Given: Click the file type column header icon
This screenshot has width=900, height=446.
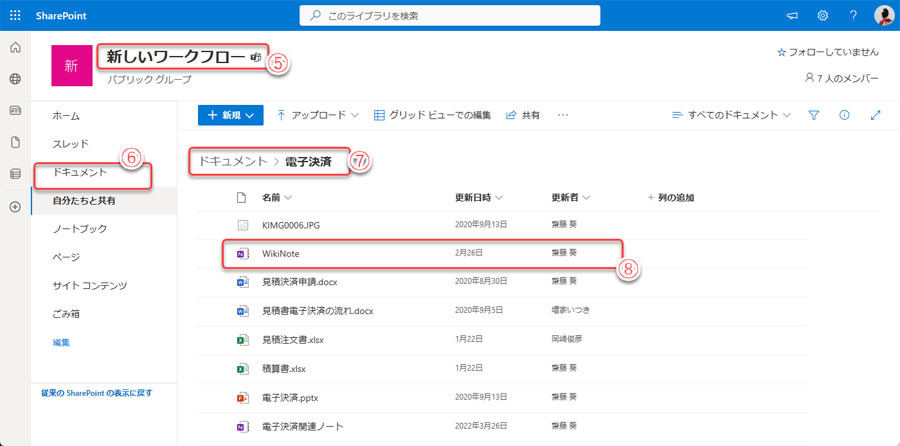Looking at the screenshot, I should tap(242, 197).
